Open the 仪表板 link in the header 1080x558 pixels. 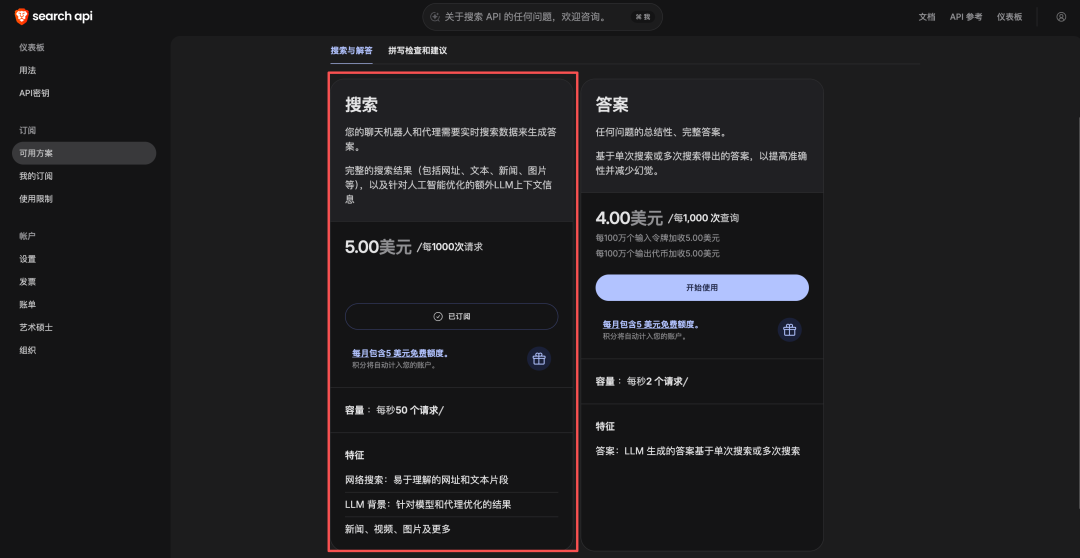pos(1010,17)
